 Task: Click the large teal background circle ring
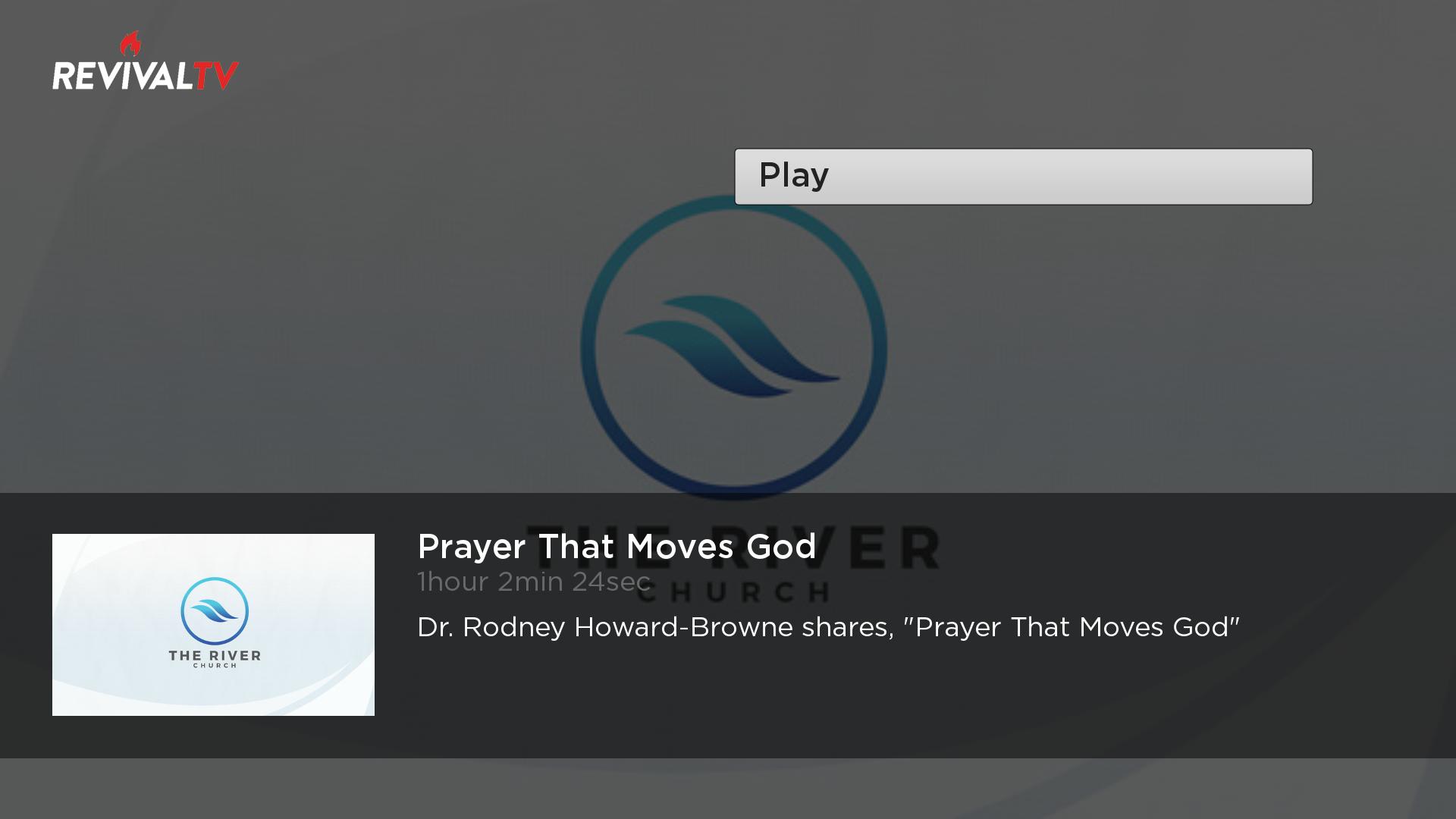click(588, 349)
